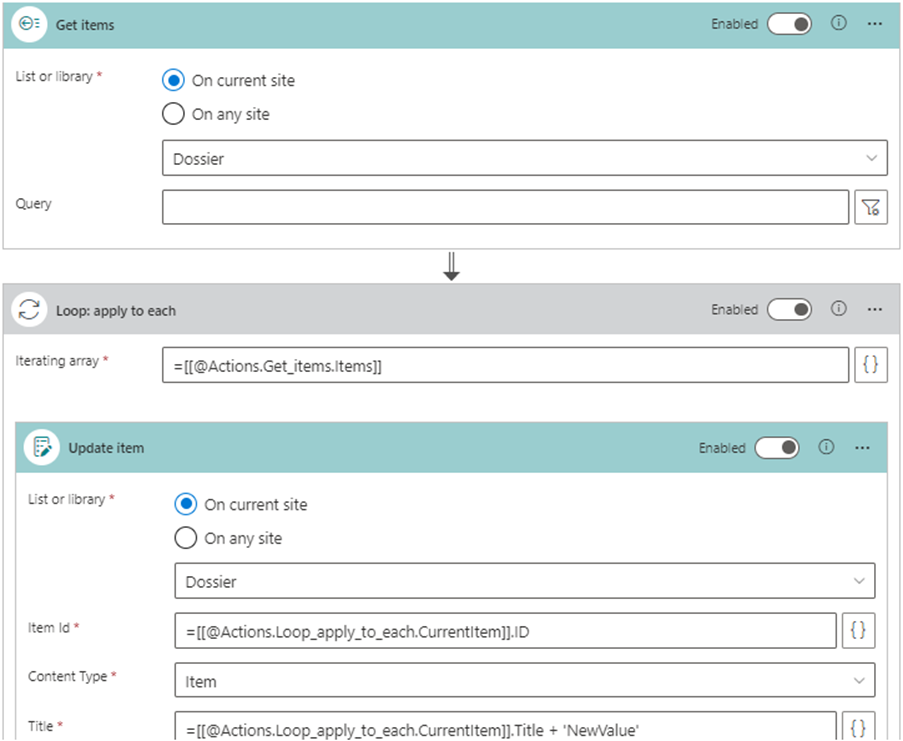Screen dimensions: 903x741
Task: Click into the empty Query field
Action: point(505,207)
